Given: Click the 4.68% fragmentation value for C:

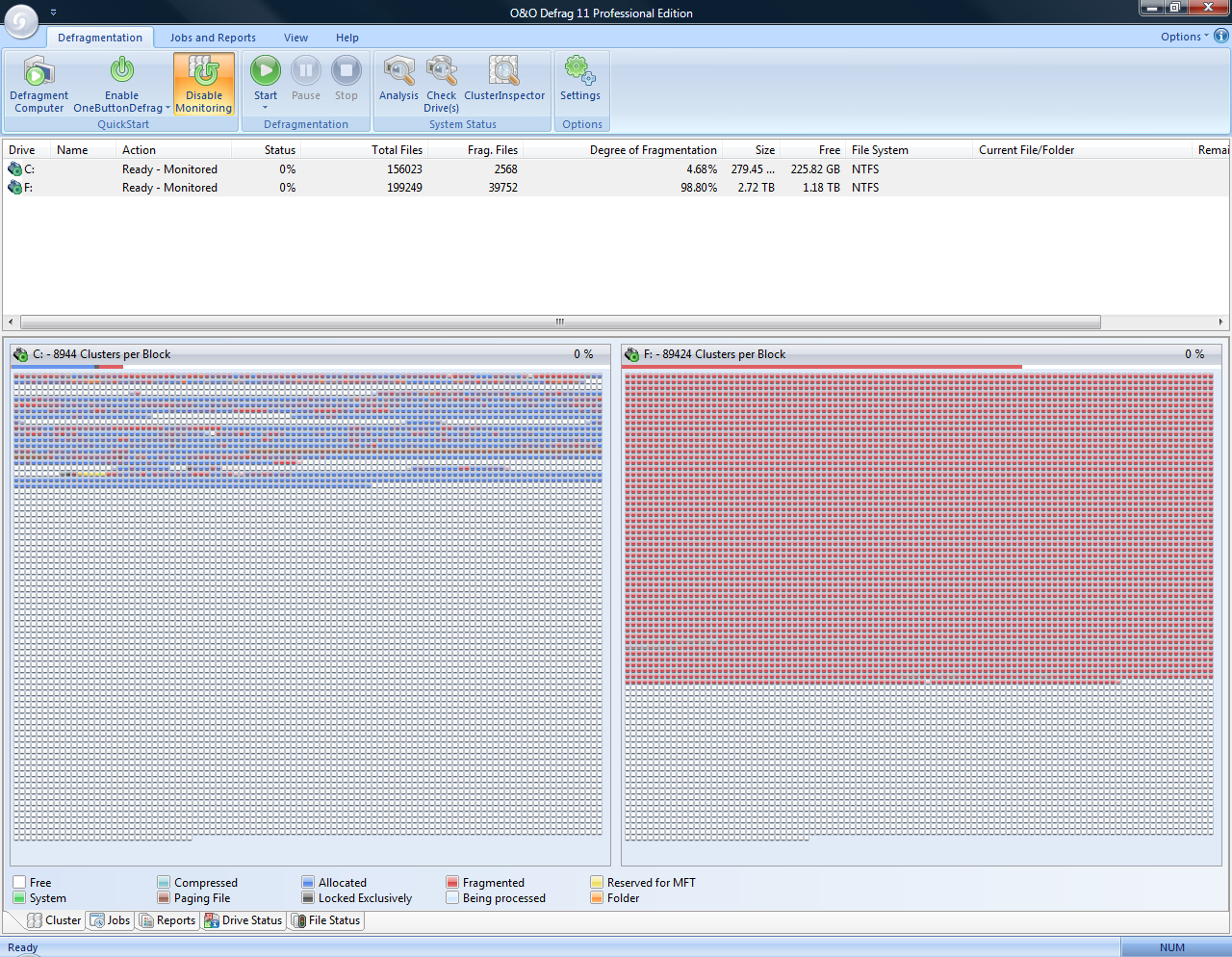Looking at the screenshot, I should coord(702,169).
